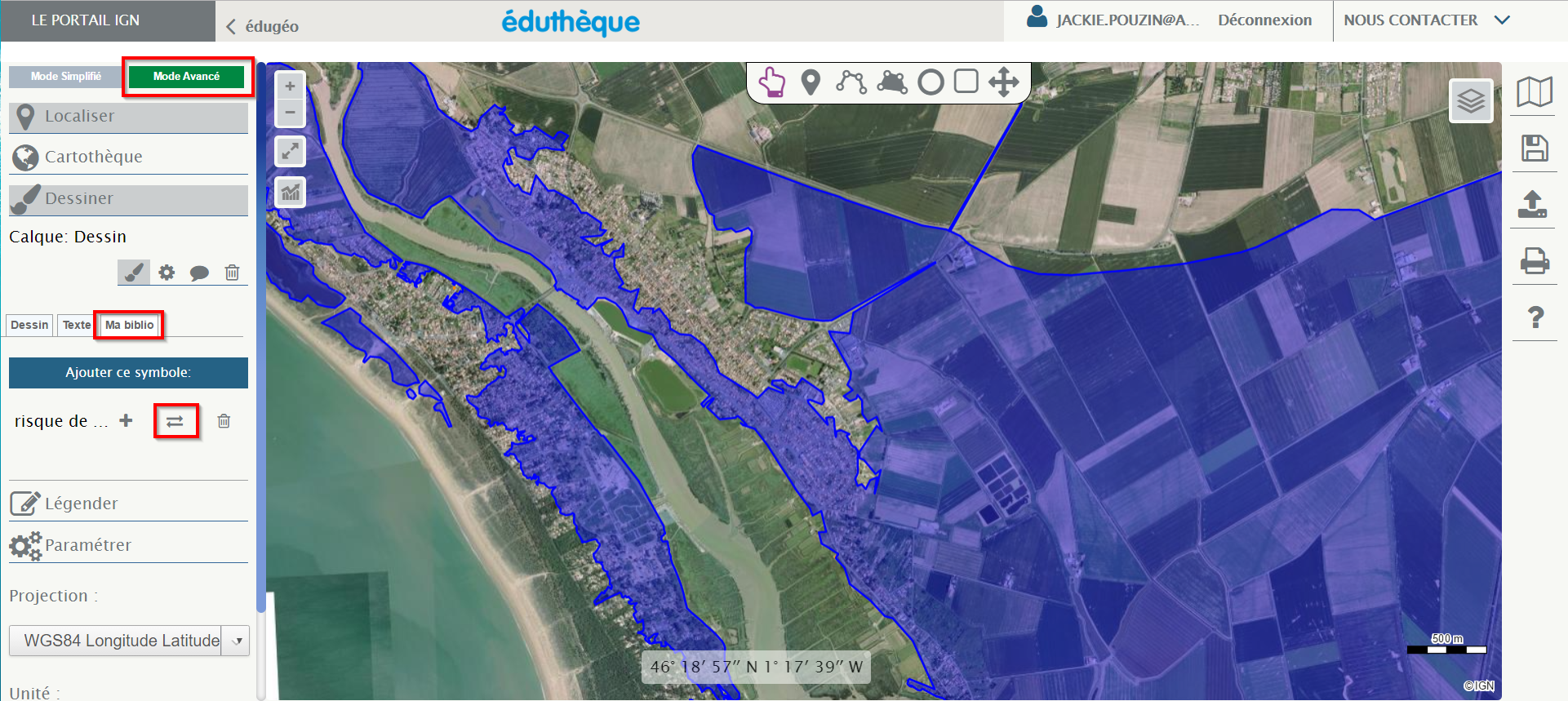Select the polyline drawing tool
The height and width of the screenshot is (701, 1568).
coord(851,82)
